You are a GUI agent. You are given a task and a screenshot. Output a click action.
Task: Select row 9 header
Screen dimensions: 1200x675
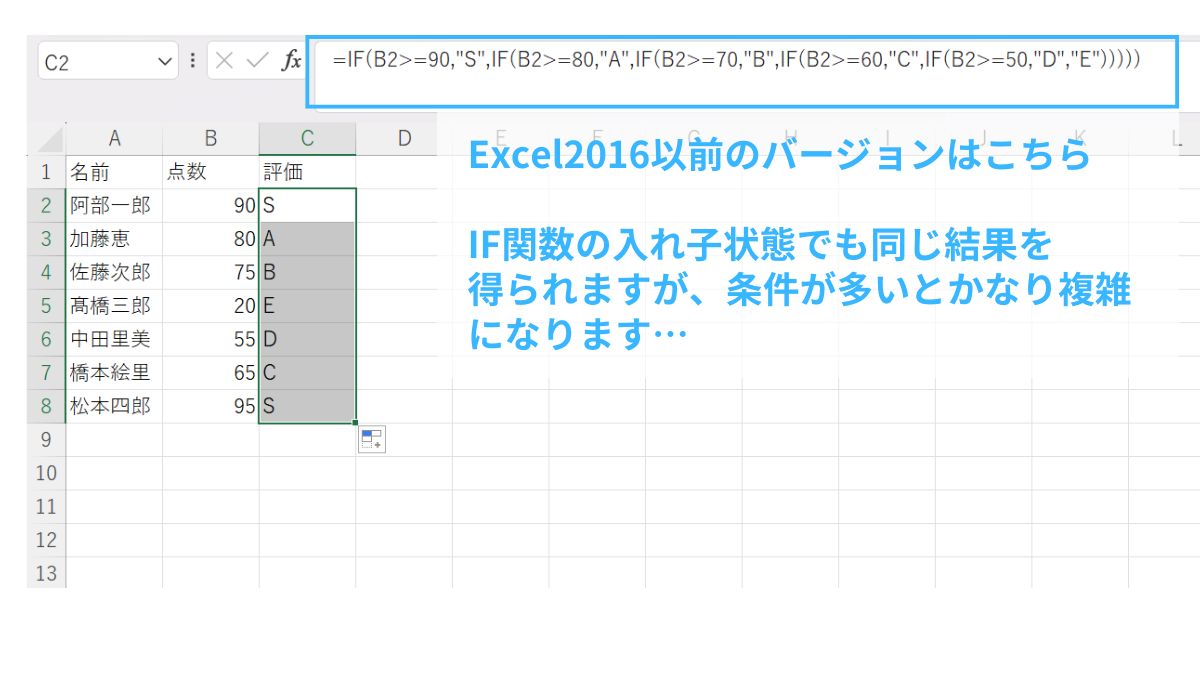[46, 440]
